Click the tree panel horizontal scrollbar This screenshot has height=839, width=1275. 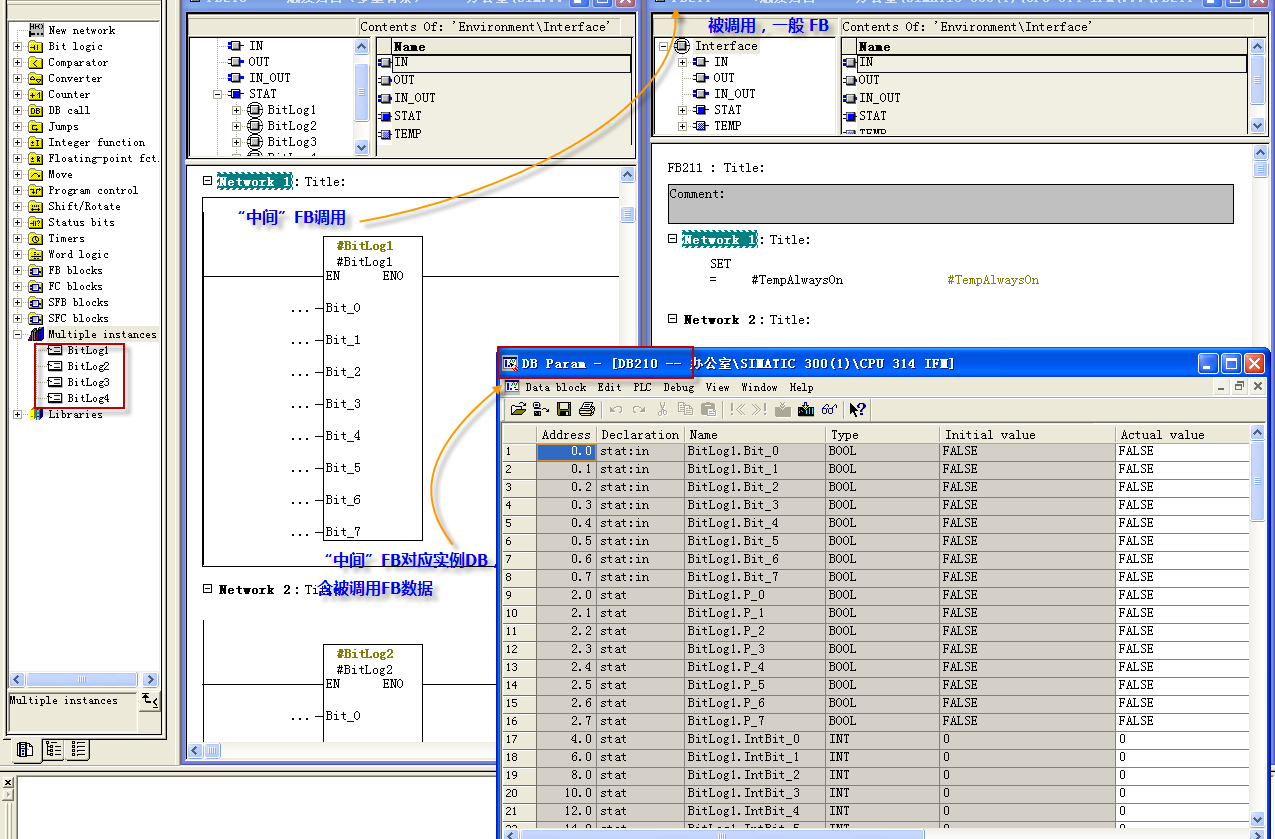(84, 680)
